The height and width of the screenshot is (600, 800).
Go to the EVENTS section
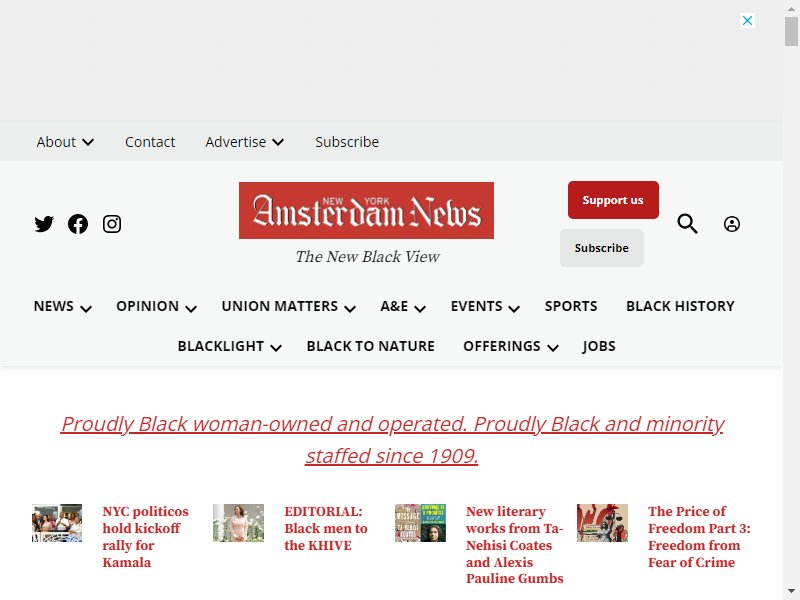pos(477,306)
